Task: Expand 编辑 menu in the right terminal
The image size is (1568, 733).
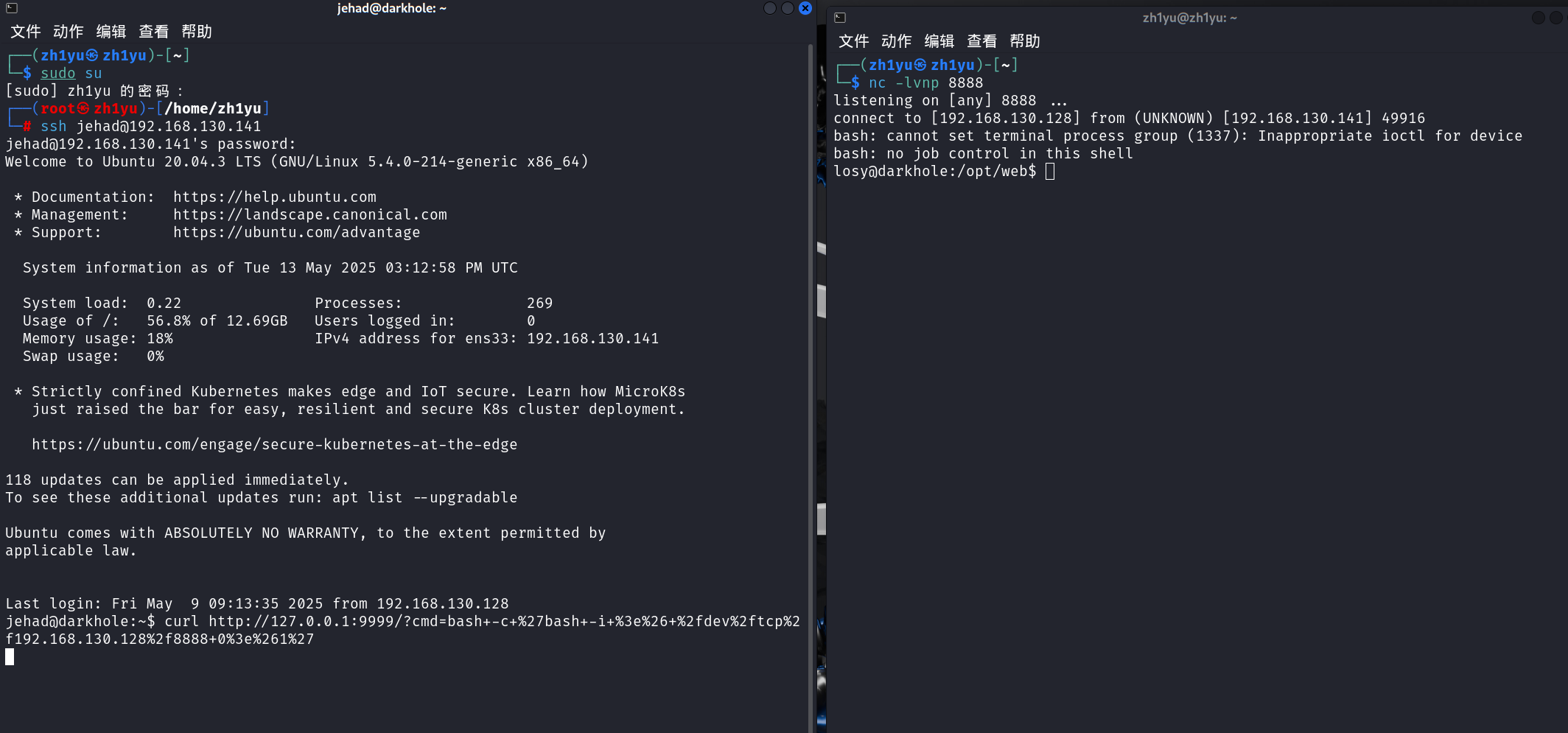Action: tap(939, 41)
